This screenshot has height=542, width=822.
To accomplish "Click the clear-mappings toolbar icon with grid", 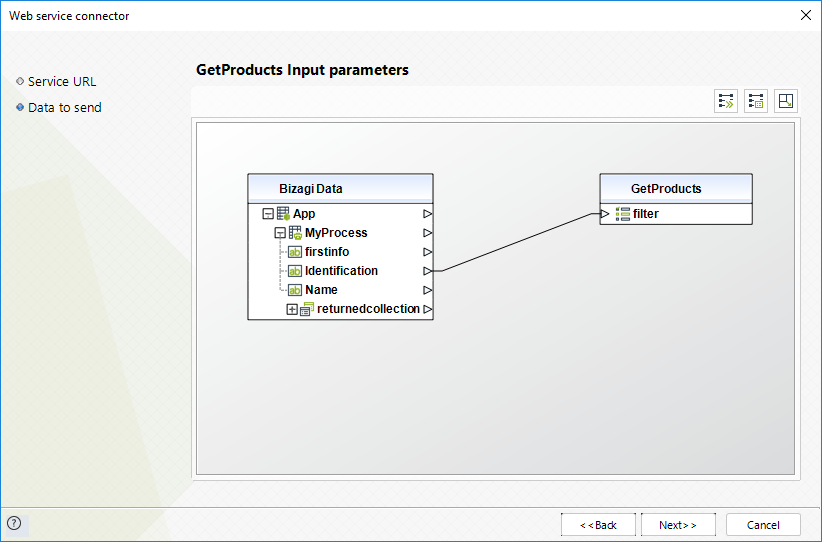I will [x=756, y=101].
